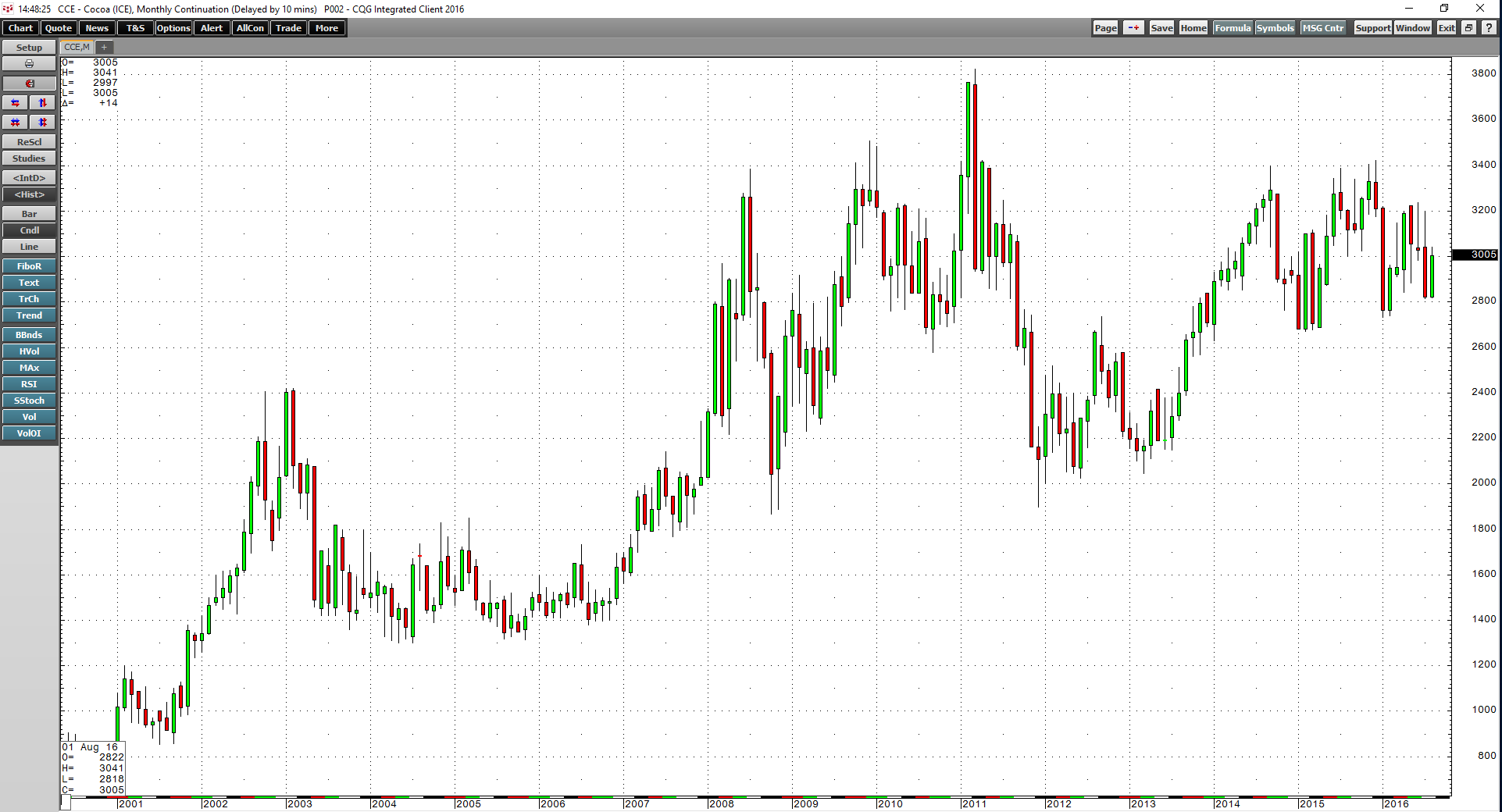The height and width of the screenshot is (812, 1502).
Task: Open the Formula button
Action: coord(1233,28)
